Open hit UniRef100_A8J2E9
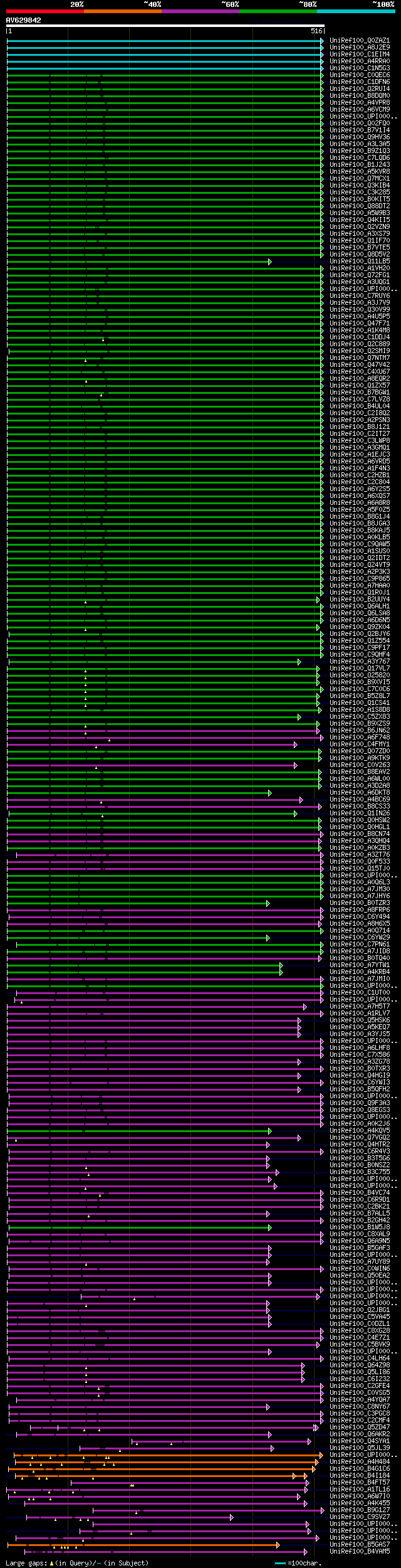This screenshot has width=401, height=1568. [x=360, y=48]
